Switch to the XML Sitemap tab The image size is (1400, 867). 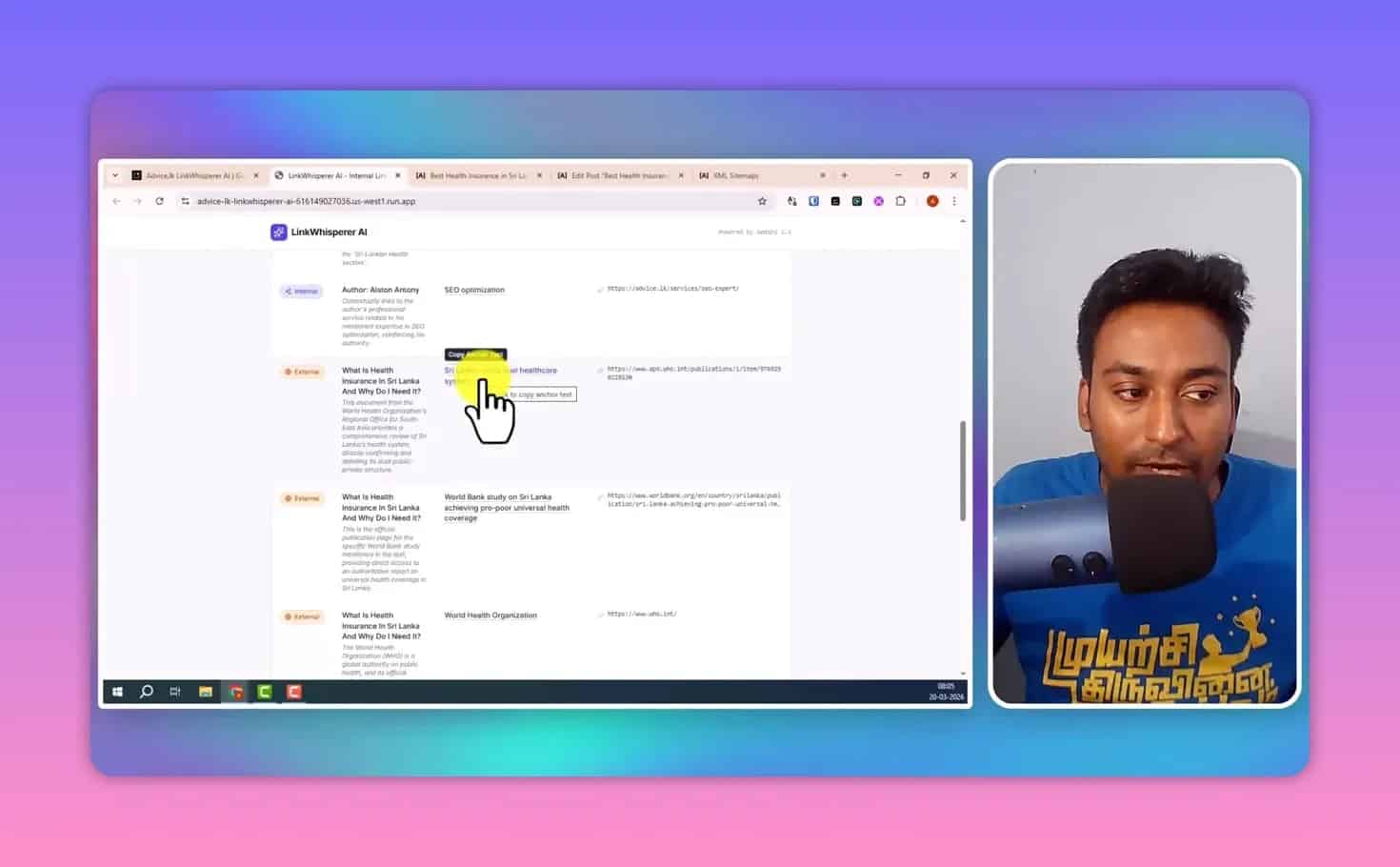tap(735, 175)
